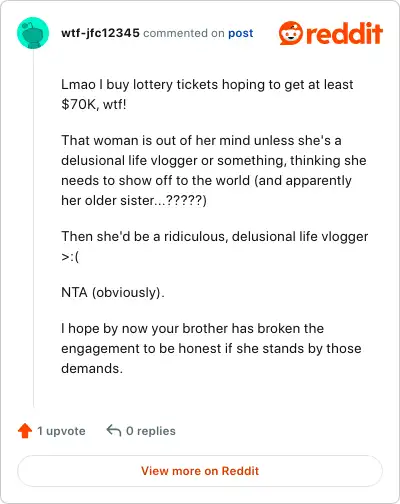
Task: Click the "commented on" text
Action: point(184,33)
